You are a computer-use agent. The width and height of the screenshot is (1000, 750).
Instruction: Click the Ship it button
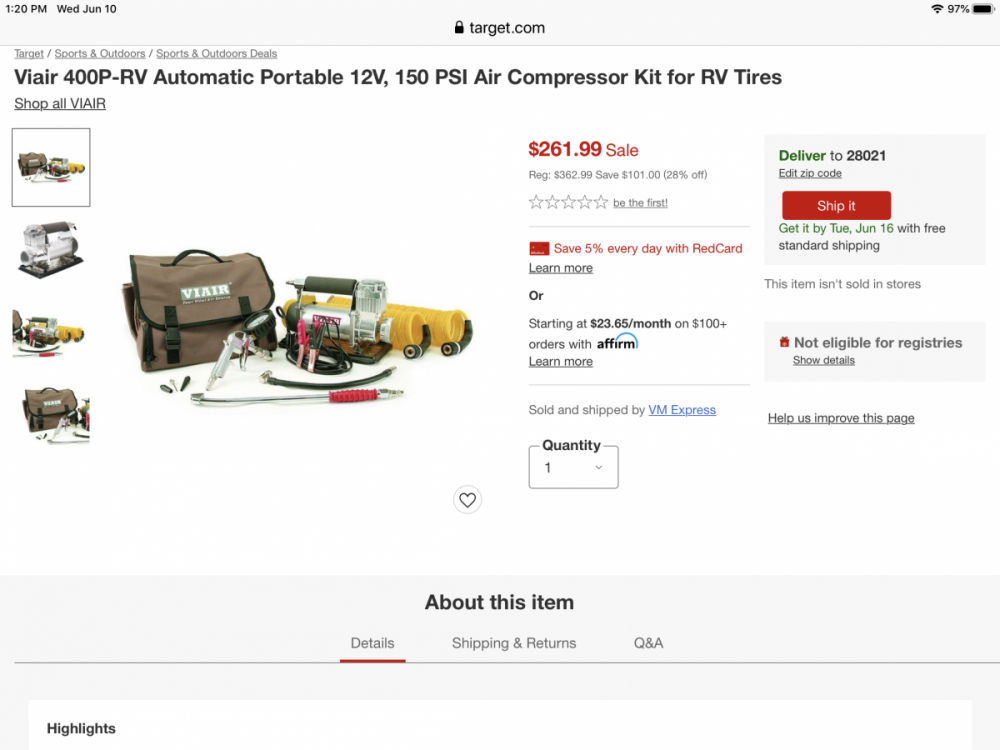click(x=836, y=206)
